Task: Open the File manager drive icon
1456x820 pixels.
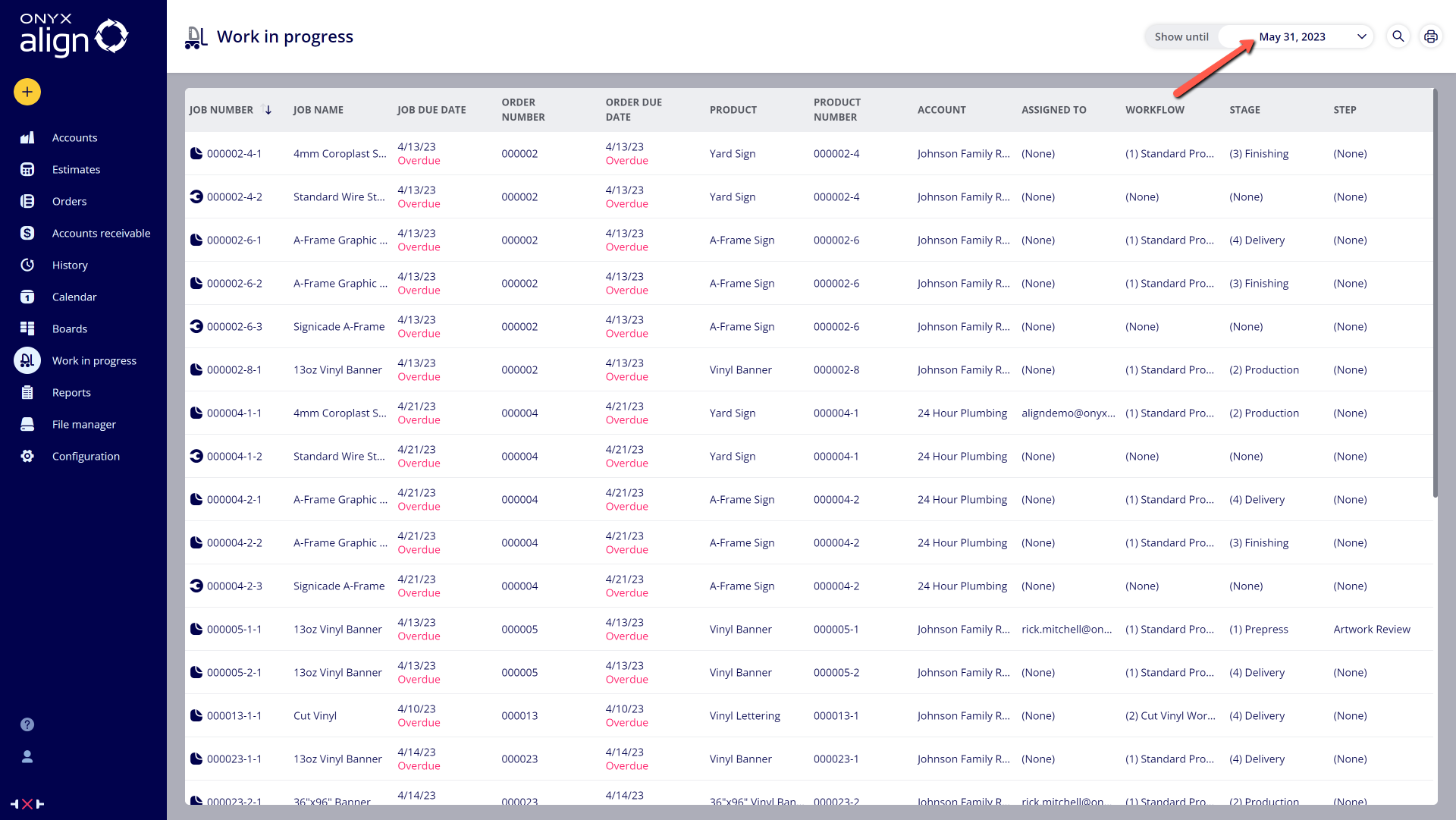Action: 27,424
